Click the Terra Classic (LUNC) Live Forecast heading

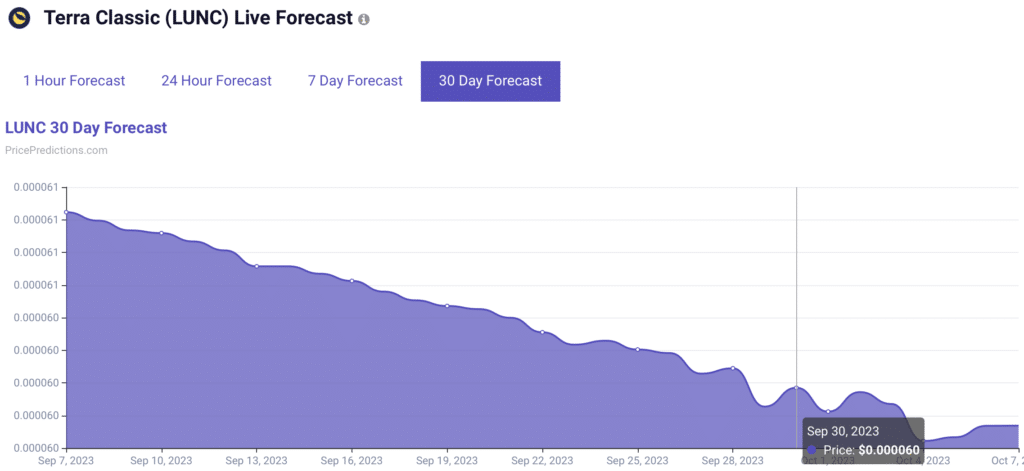click(x=196, y=19)
